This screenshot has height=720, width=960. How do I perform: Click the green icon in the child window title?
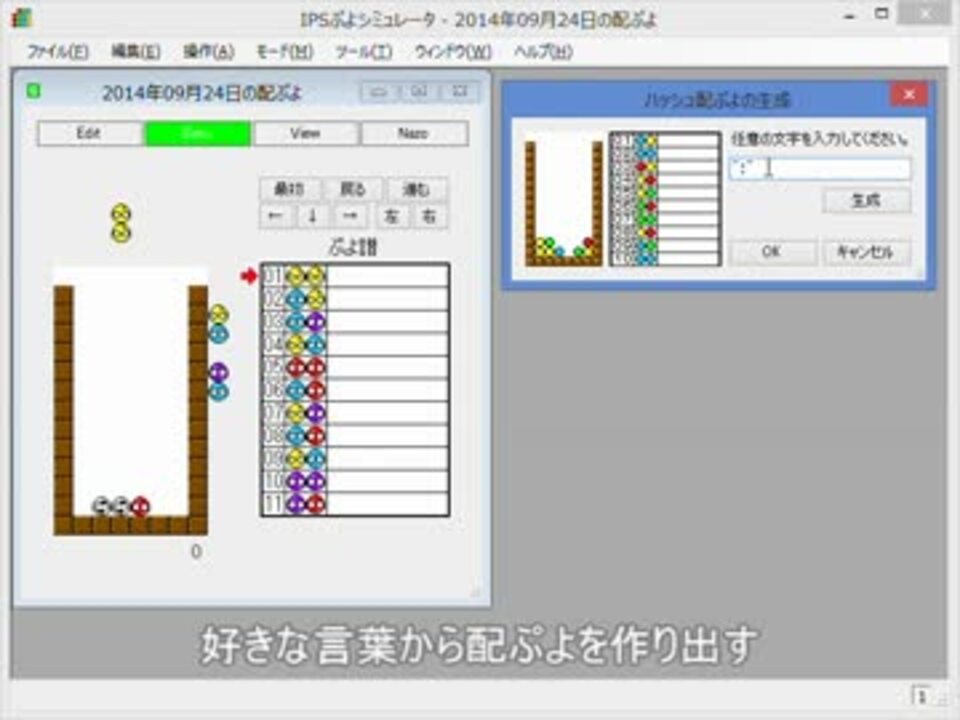[33, 92]
